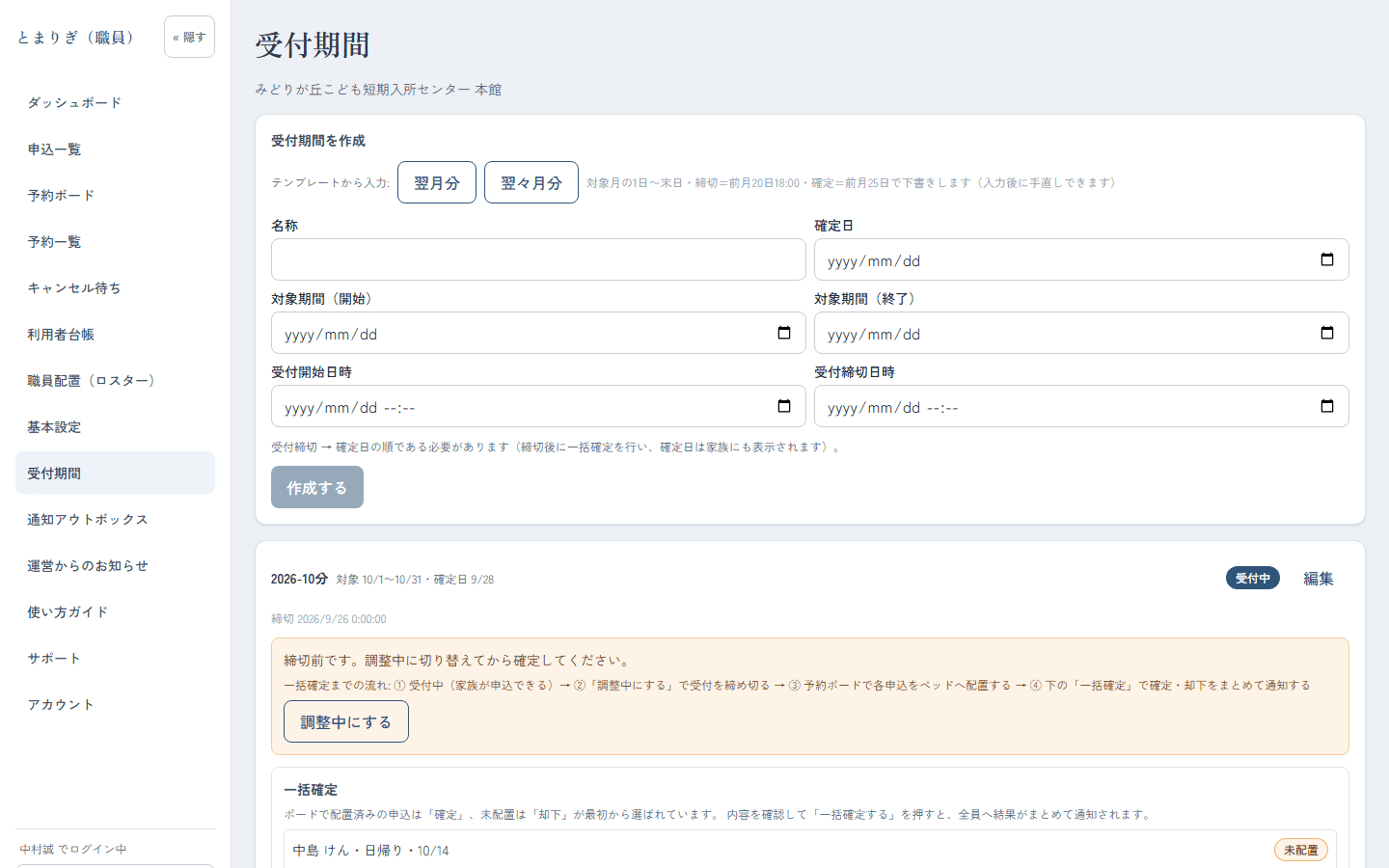Click the 一括確定 section heading

[311, 789]
